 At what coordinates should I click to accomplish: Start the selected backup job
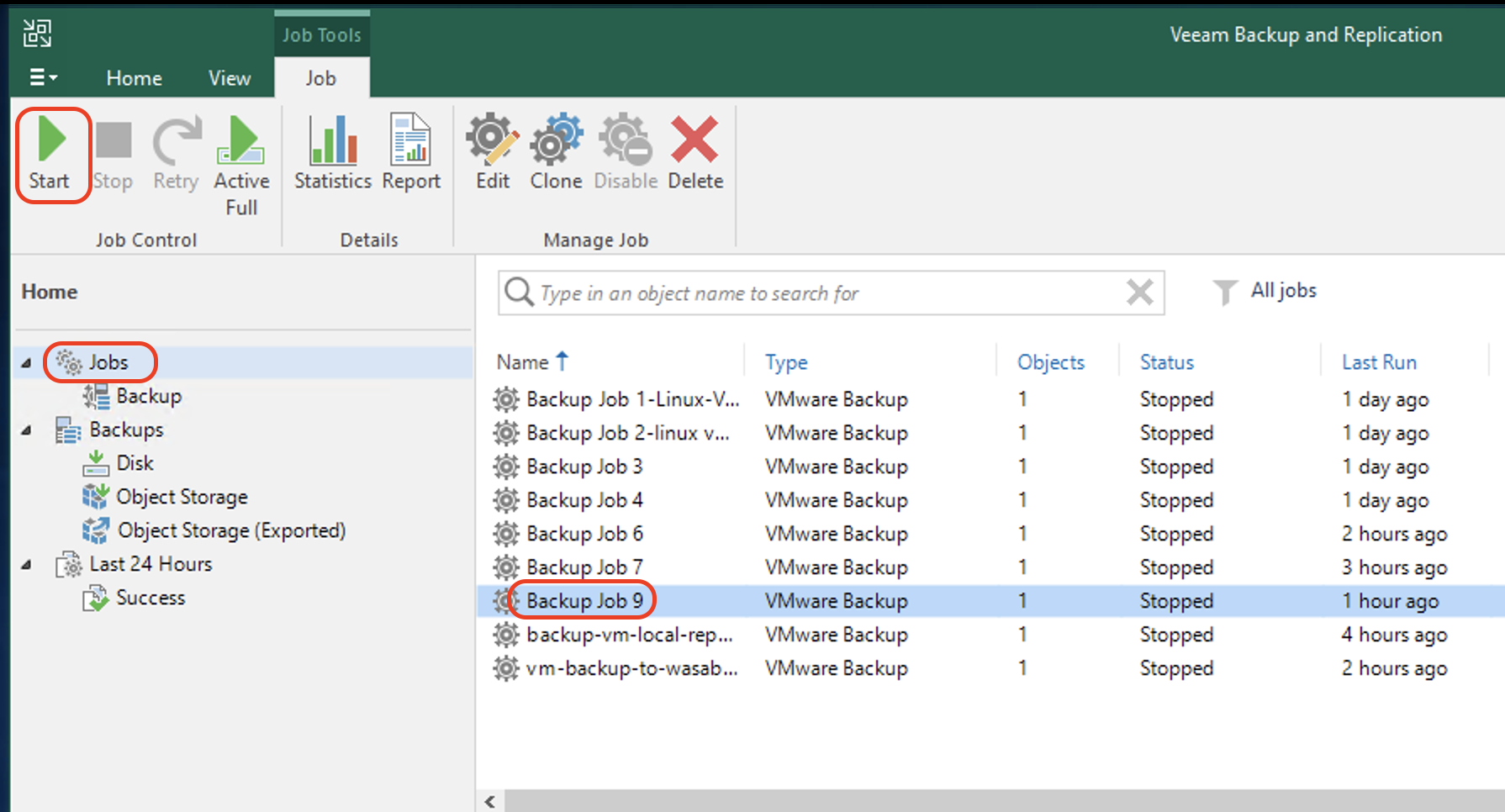click(x=50, y=155)
